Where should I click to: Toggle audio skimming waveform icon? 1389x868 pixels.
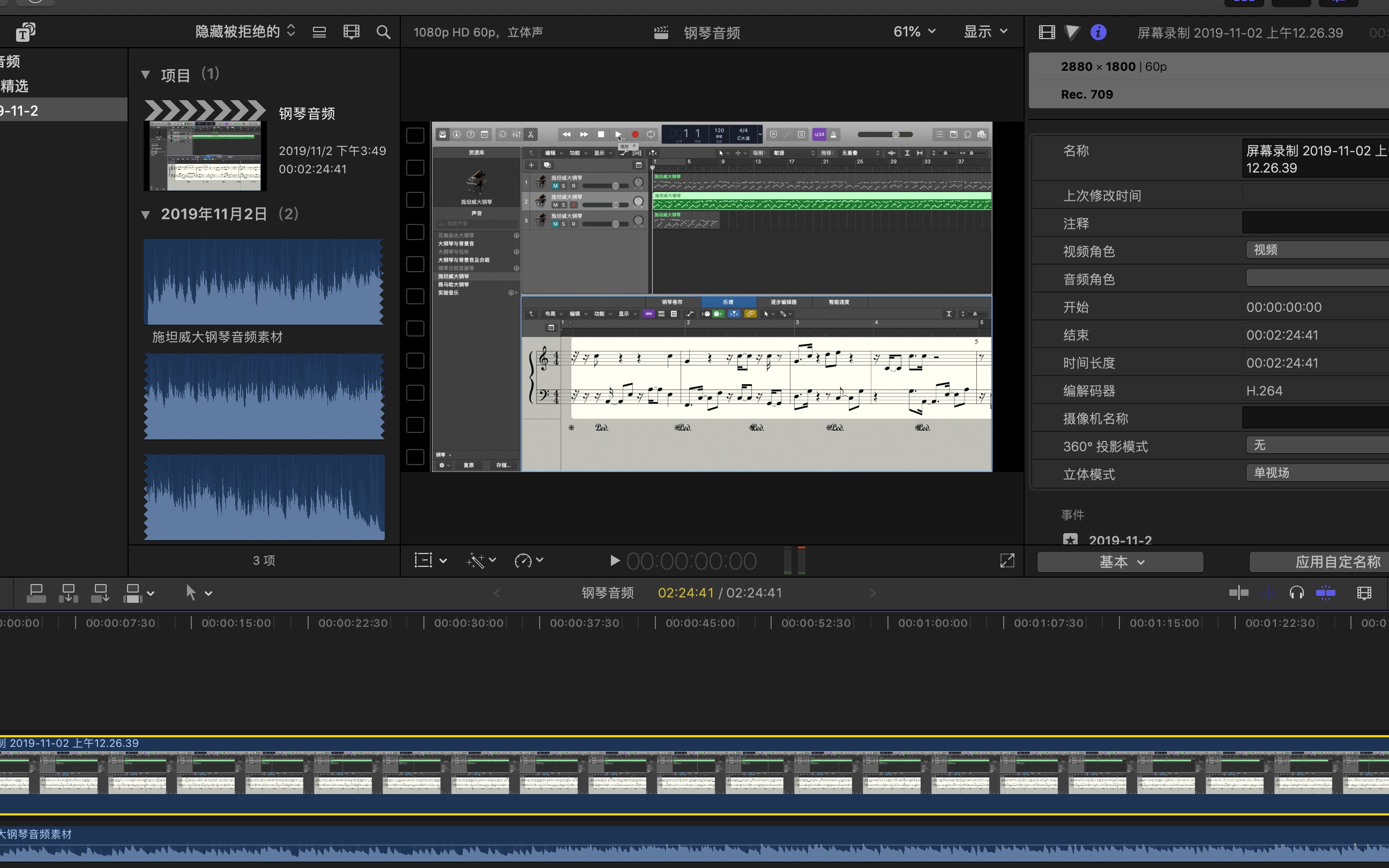coord(1268,593)
